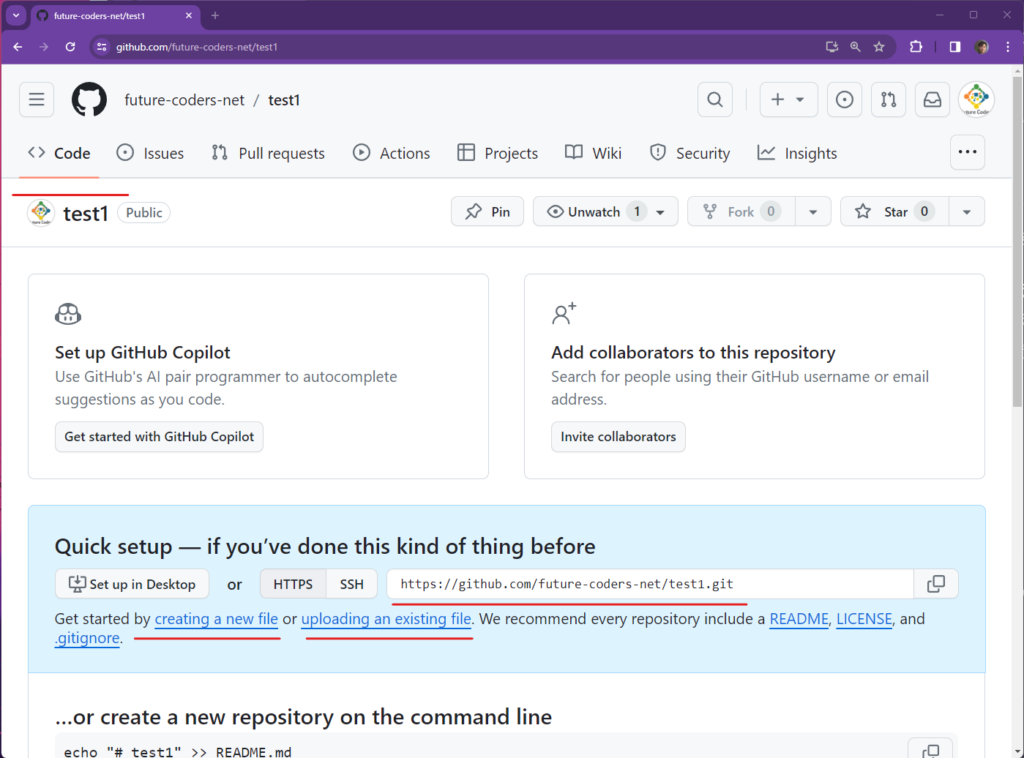Open the Actions tab
1024x758 pixels.
tap(391, 153)
